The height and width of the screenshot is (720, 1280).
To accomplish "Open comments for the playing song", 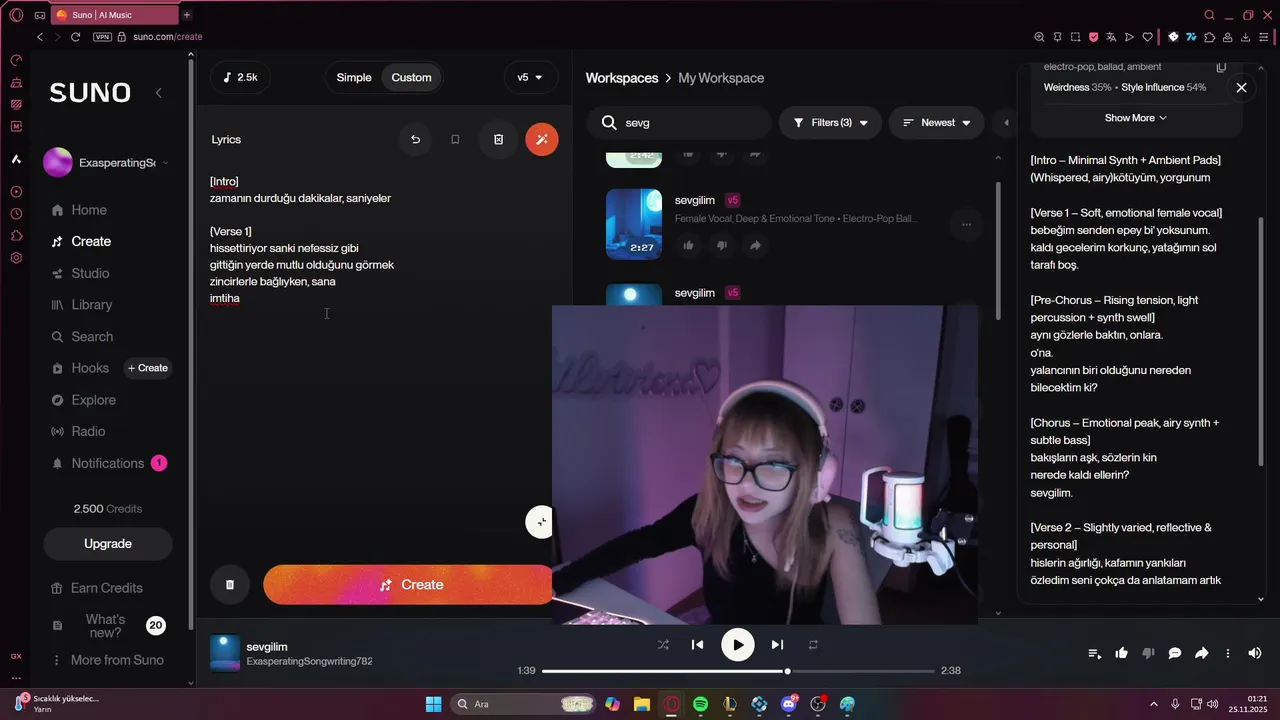I will [x=1175, y=653].
